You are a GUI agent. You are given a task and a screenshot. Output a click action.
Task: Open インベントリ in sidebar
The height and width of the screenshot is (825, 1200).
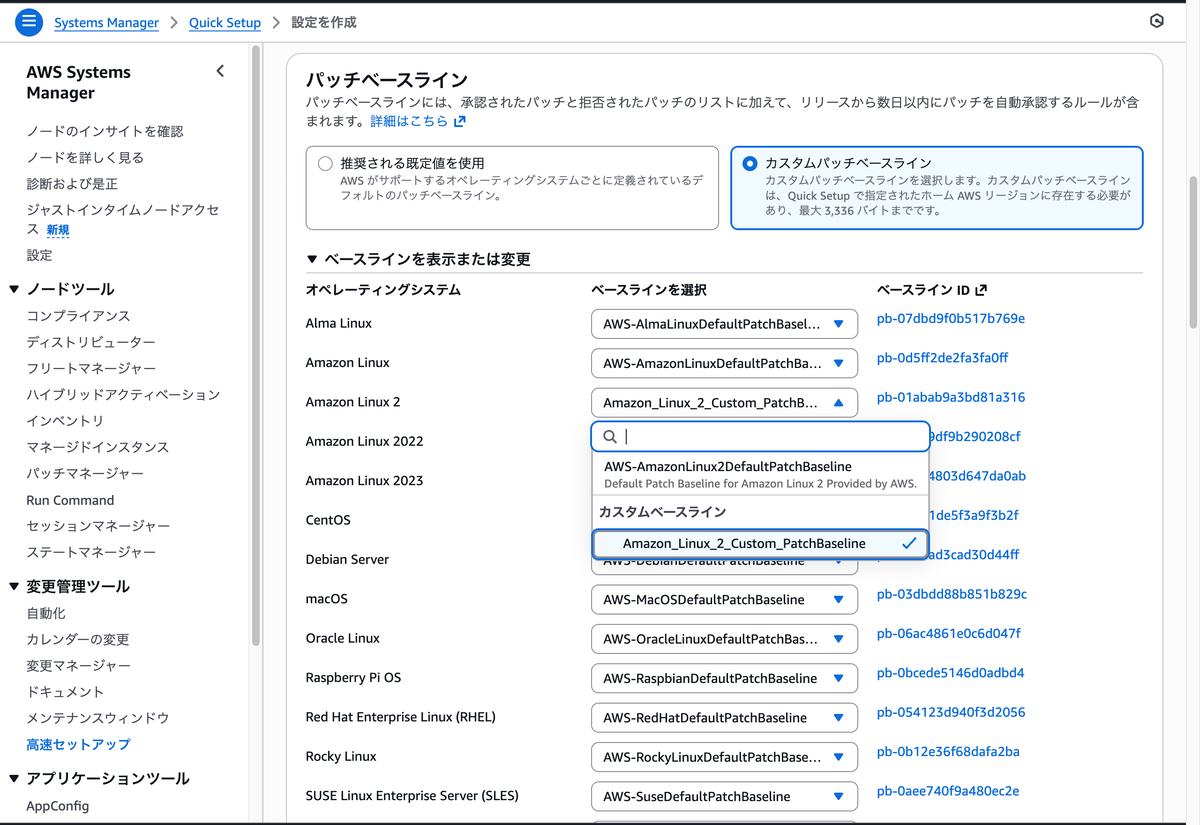(65, 421)
